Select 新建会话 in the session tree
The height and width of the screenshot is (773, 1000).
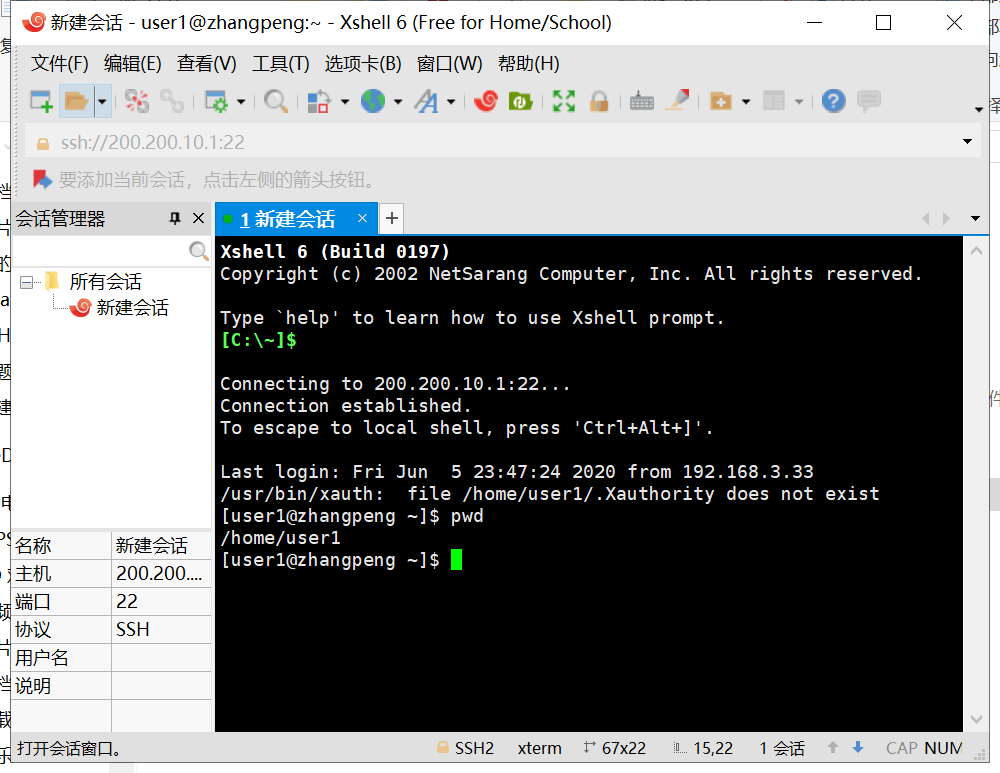(133, 308)
